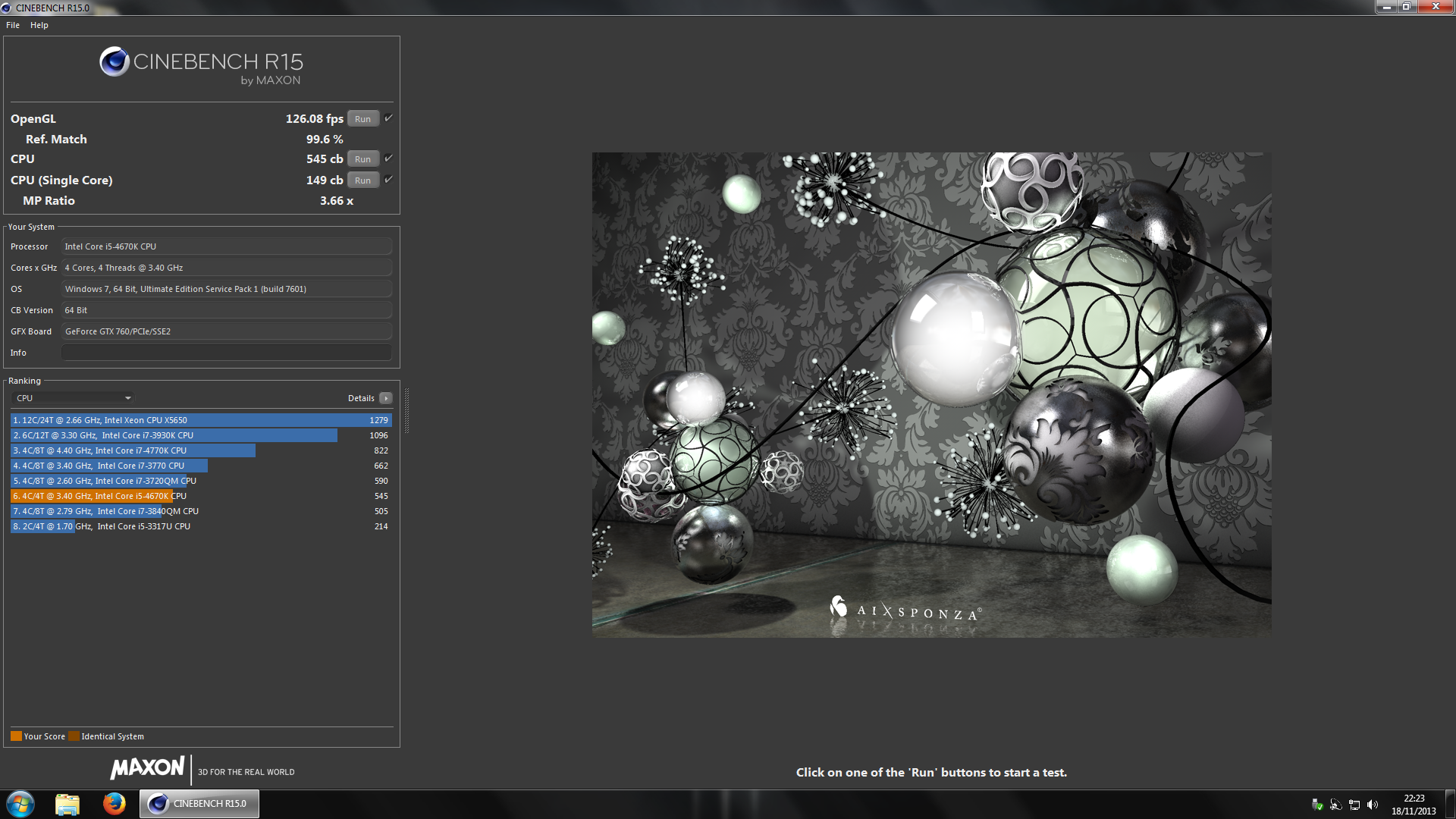Click the network tray icon
1456x819 pixels.
click(x=1354, y=805)
